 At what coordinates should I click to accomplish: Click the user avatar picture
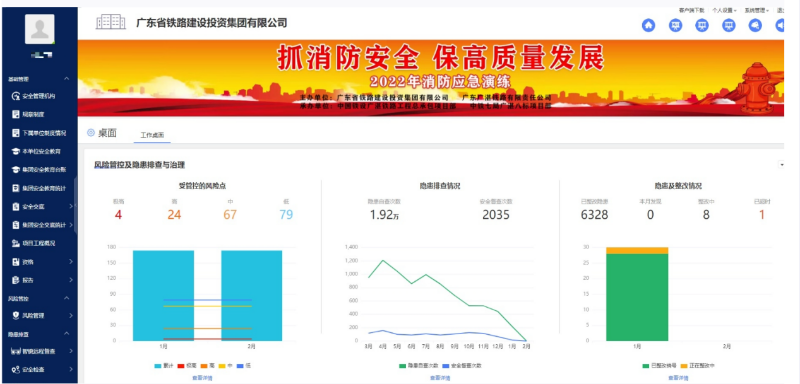click(40, 29)
